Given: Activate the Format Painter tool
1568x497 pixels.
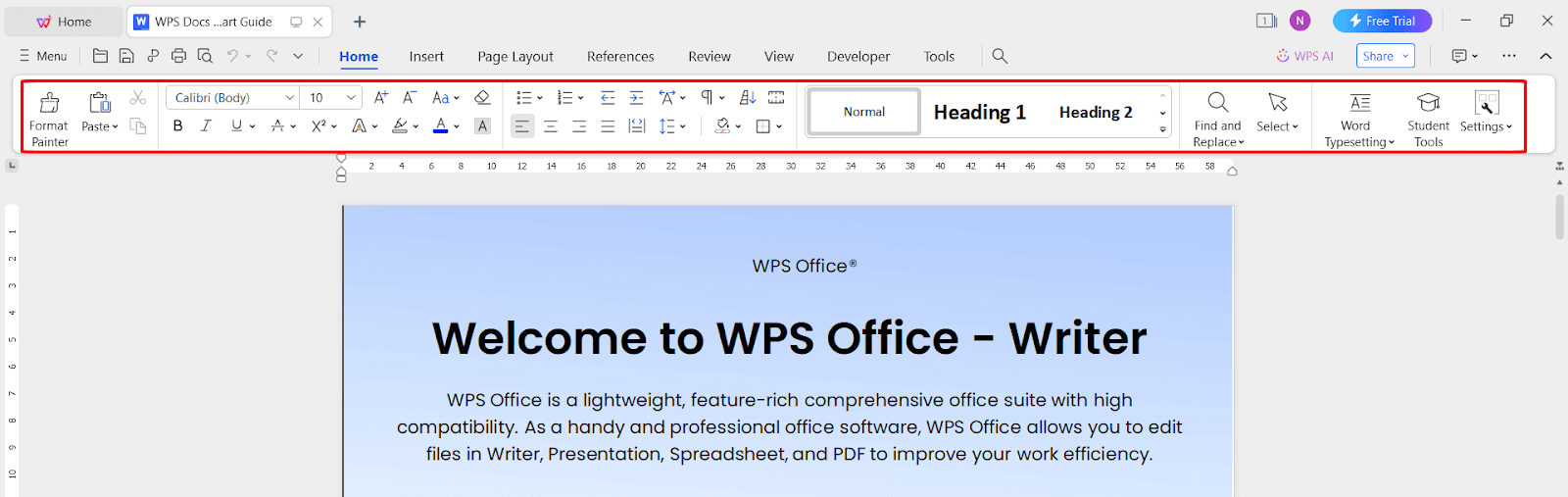Looking at the screenshot, I should click(49, 118).
